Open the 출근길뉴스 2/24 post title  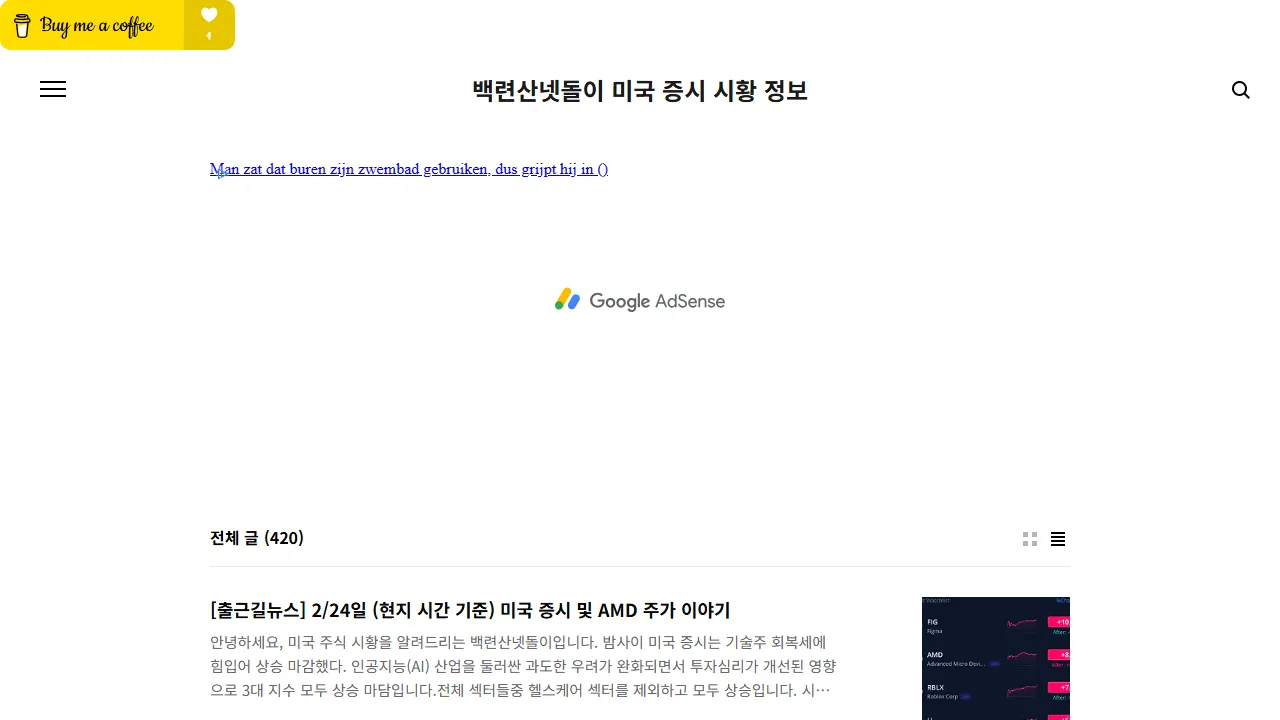coord(470,610)
